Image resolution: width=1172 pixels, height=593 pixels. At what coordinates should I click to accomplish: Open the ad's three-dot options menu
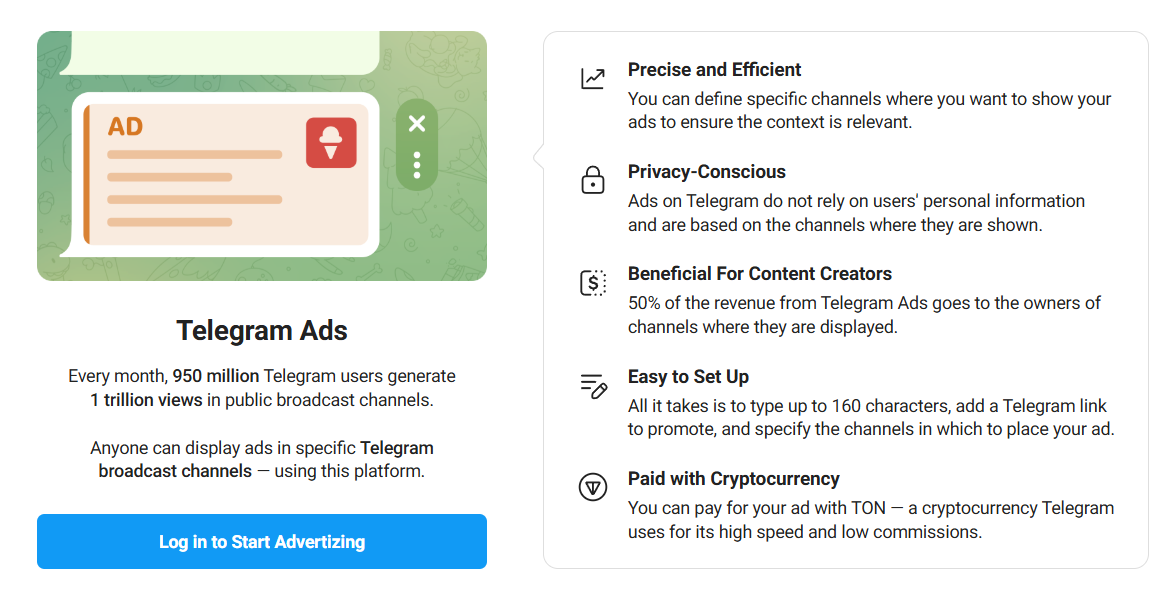tap(417, 165)
